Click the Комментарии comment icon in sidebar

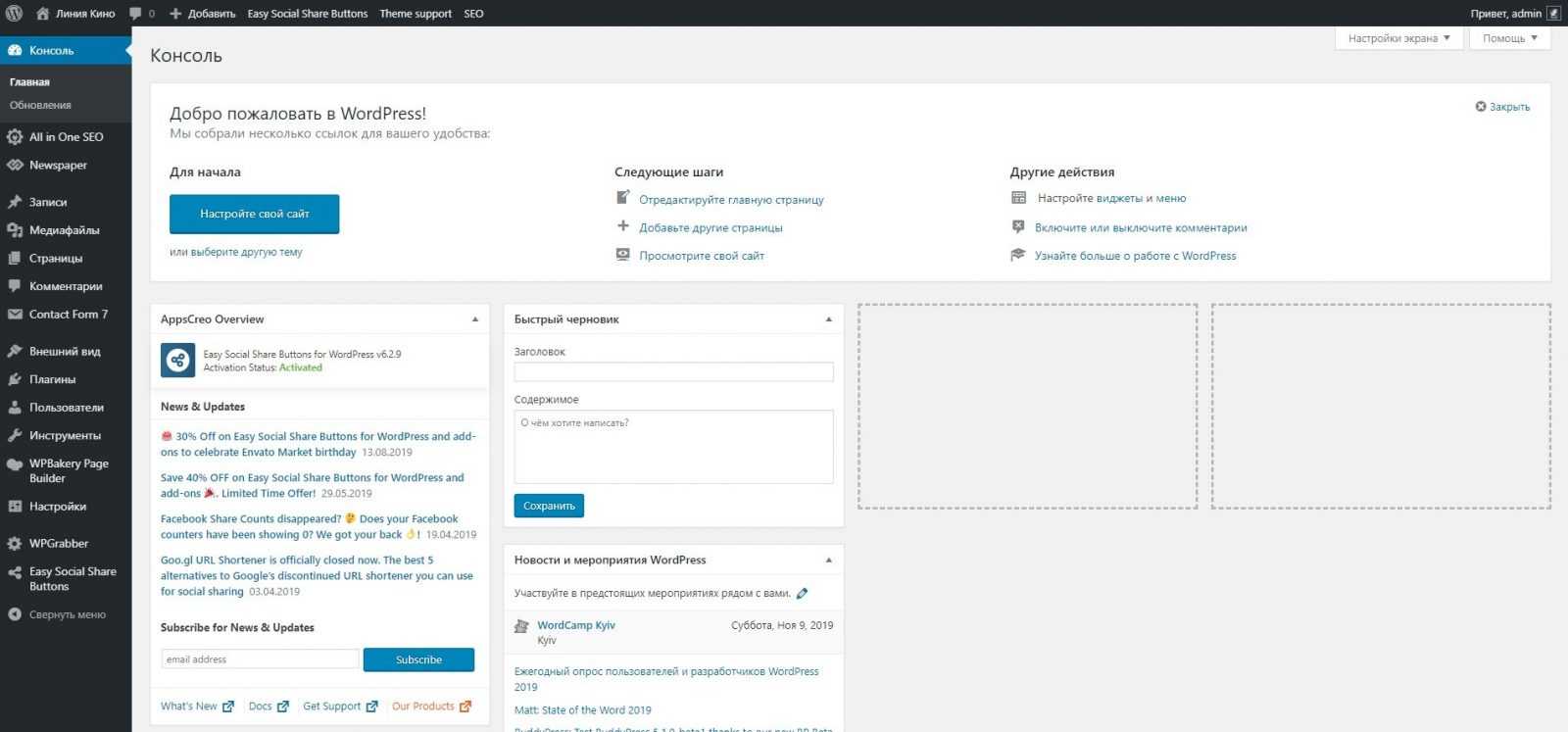pos(15,286)
